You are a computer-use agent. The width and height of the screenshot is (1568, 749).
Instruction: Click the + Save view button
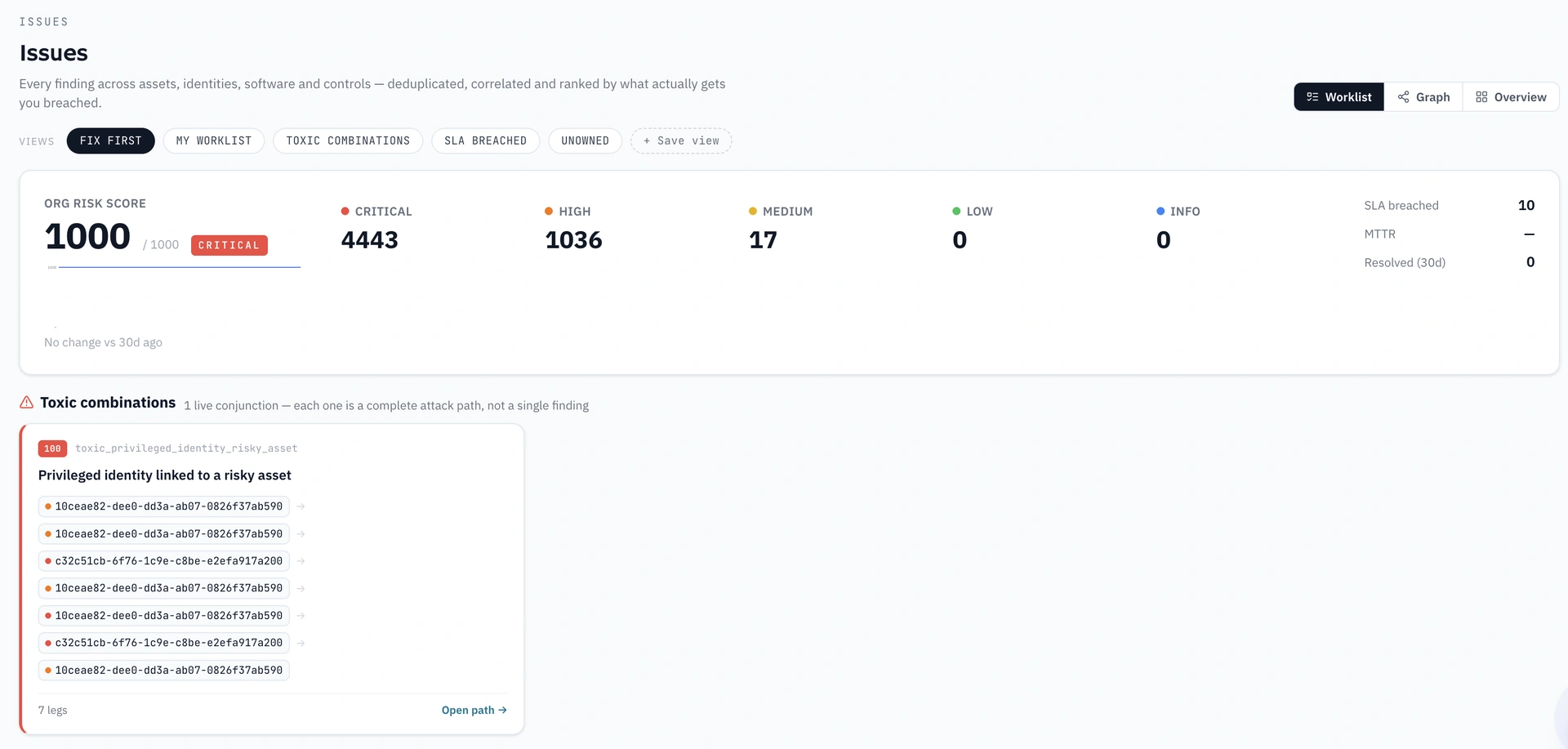tap(681, 140)
